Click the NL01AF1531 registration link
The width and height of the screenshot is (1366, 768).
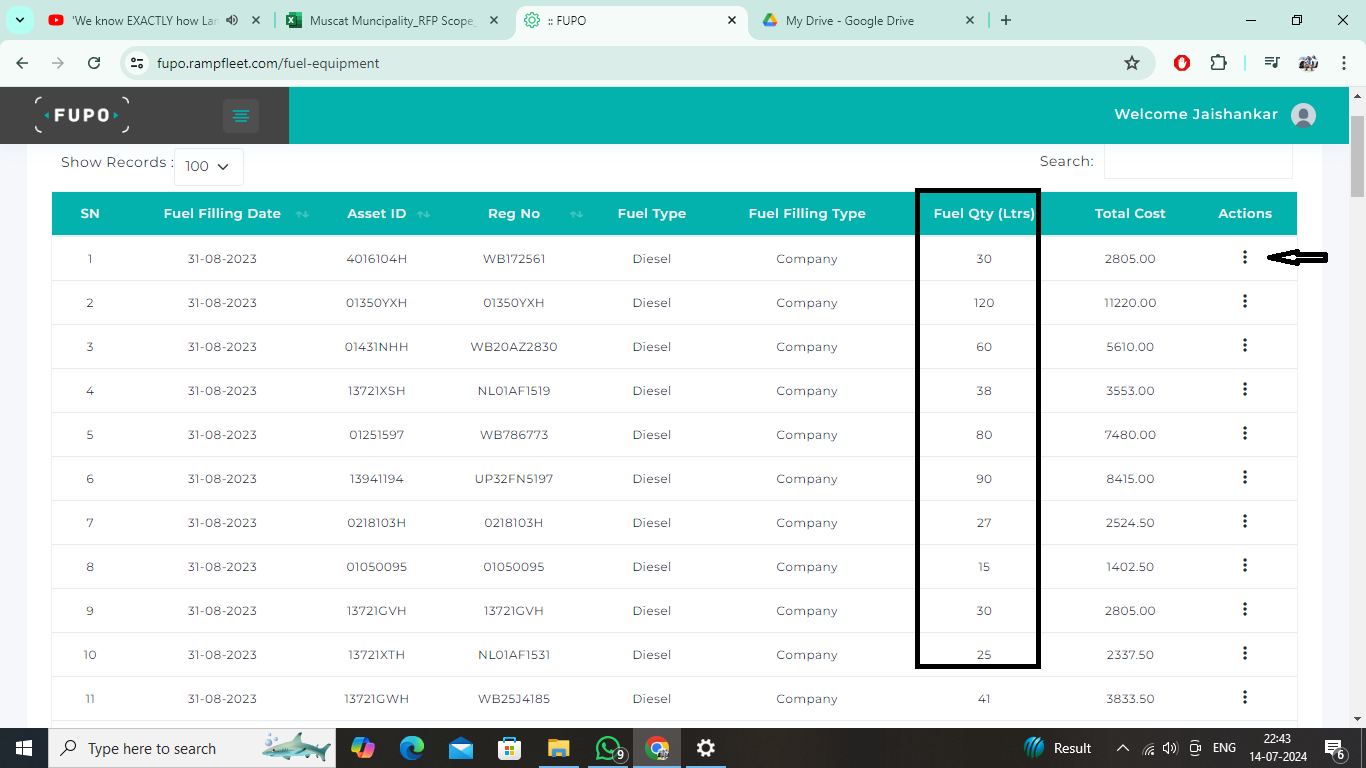[x=513, y=654]
